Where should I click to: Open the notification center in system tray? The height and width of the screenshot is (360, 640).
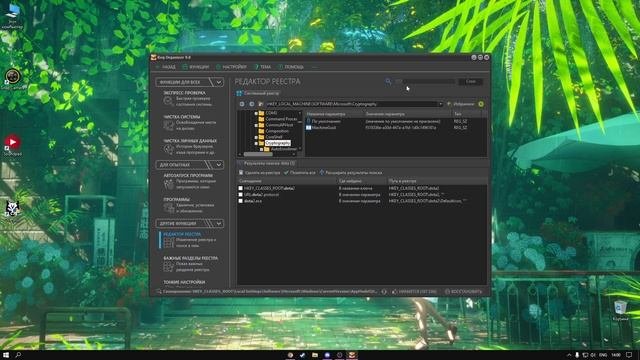point(629,355)
